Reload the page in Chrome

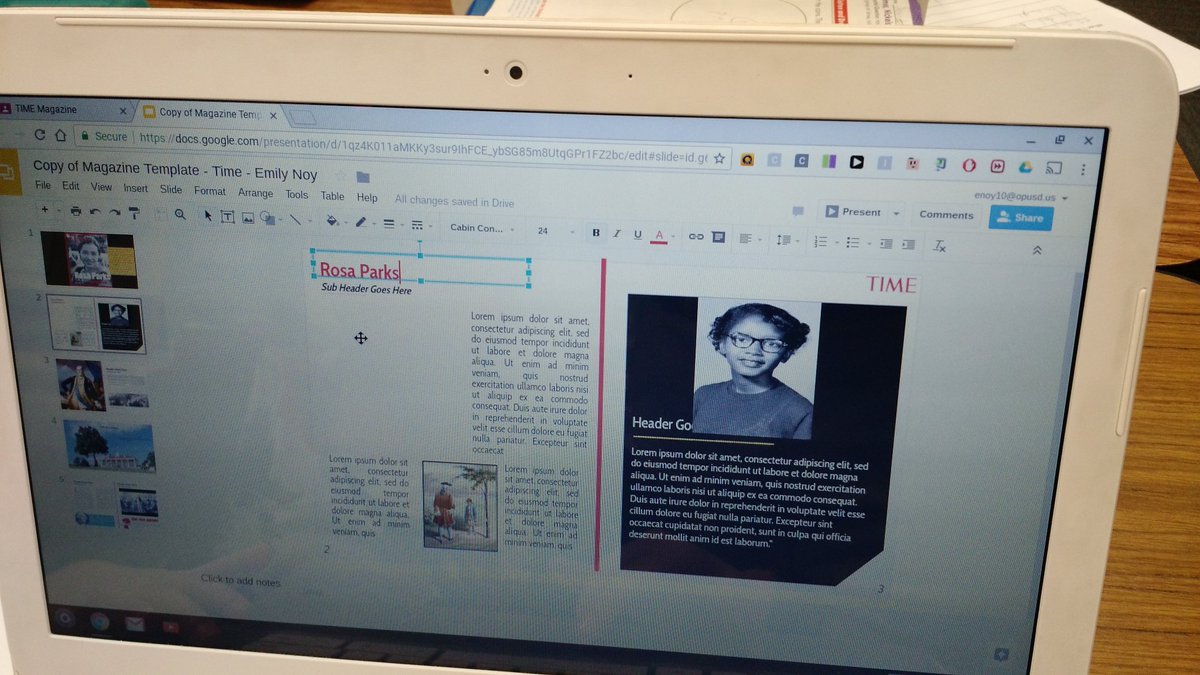40,134
